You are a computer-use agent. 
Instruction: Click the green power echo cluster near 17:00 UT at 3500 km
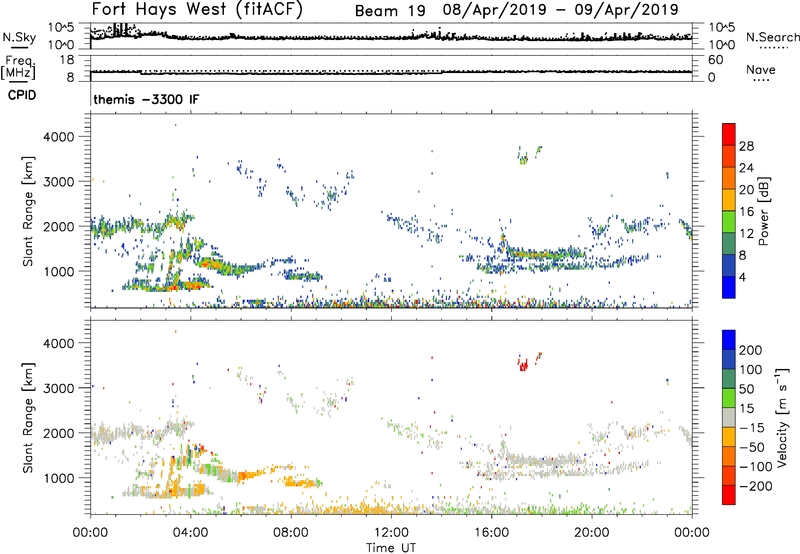(523, 159)
